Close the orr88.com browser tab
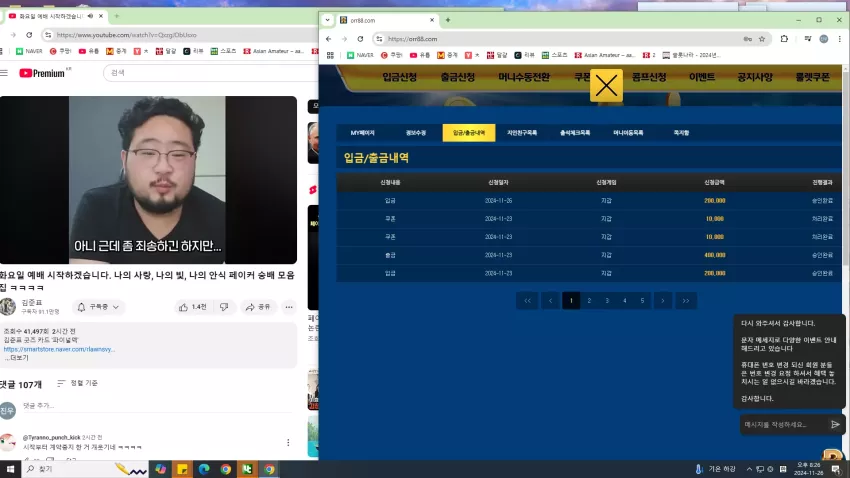 tap(432, 20)
